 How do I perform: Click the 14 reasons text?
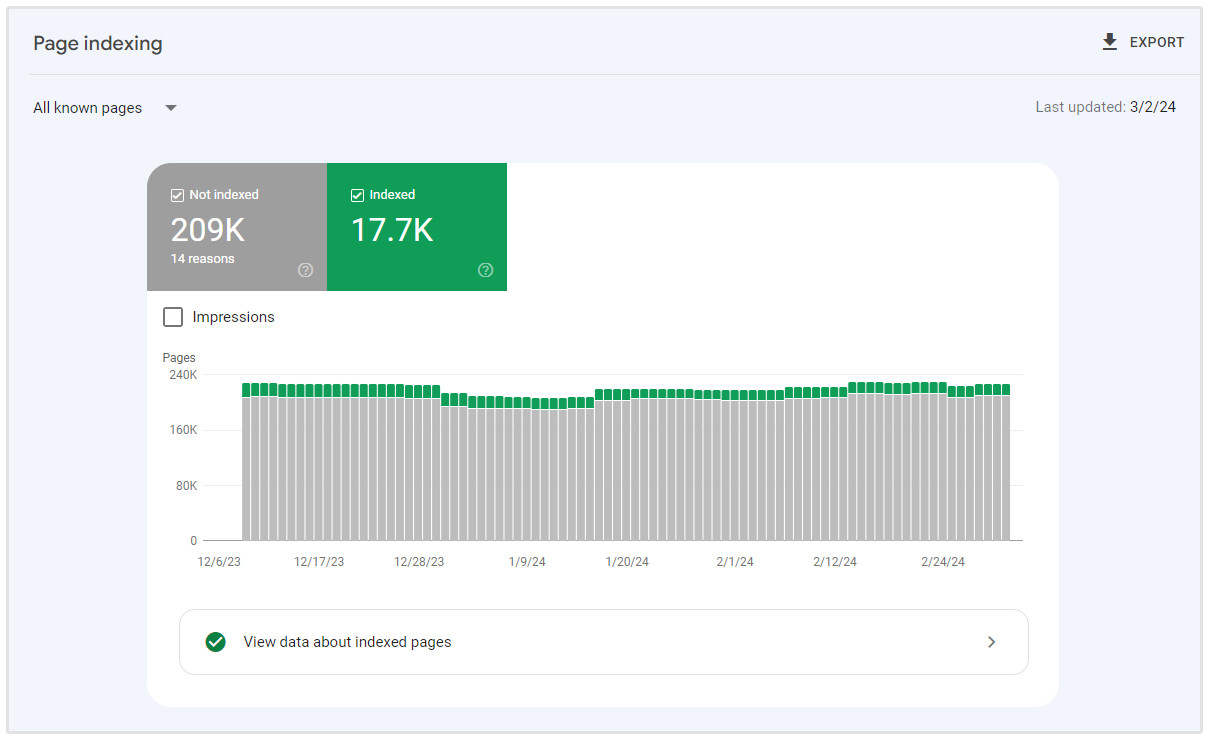(x=202, y=259)
